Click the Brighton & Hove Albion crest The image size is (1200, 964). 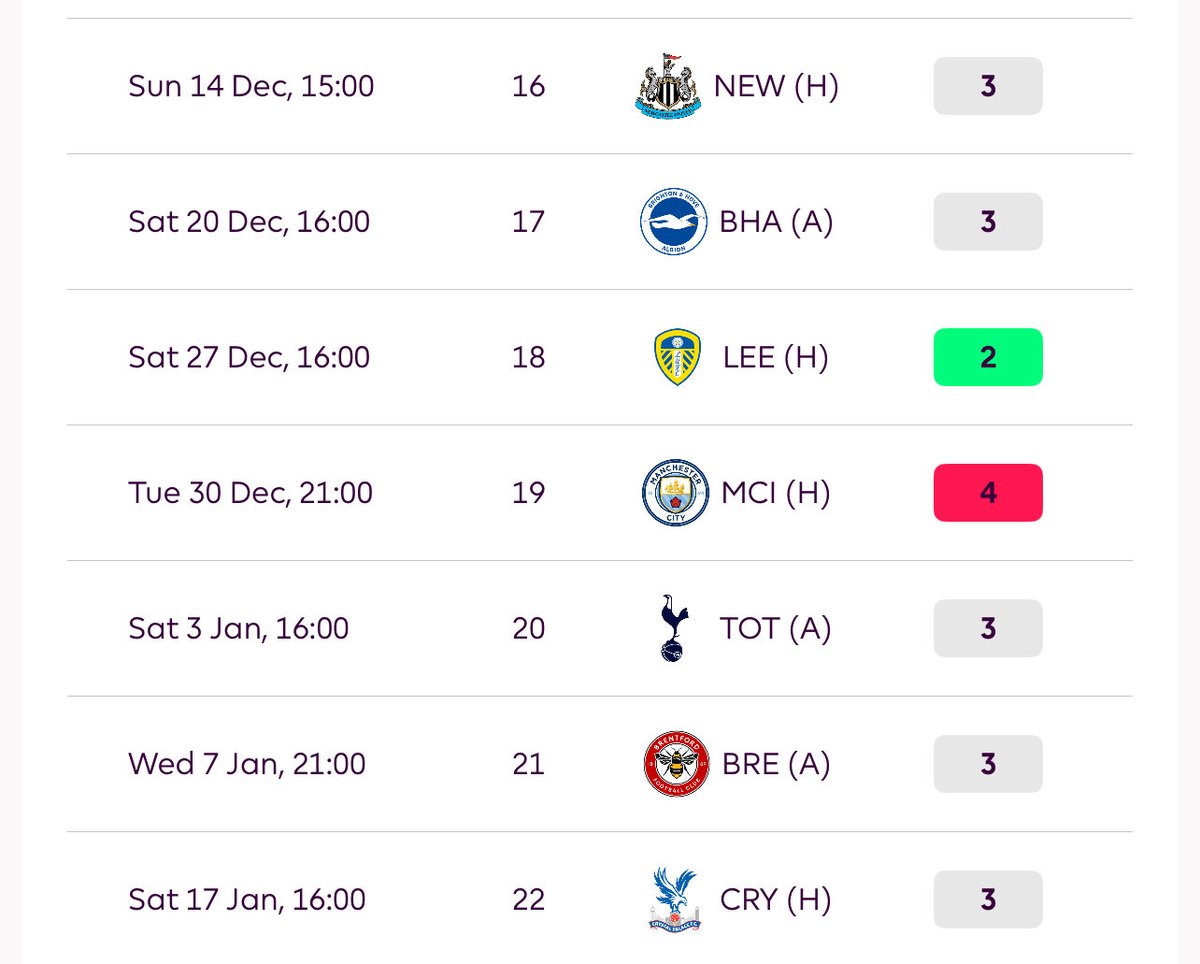tap(674, 222)
